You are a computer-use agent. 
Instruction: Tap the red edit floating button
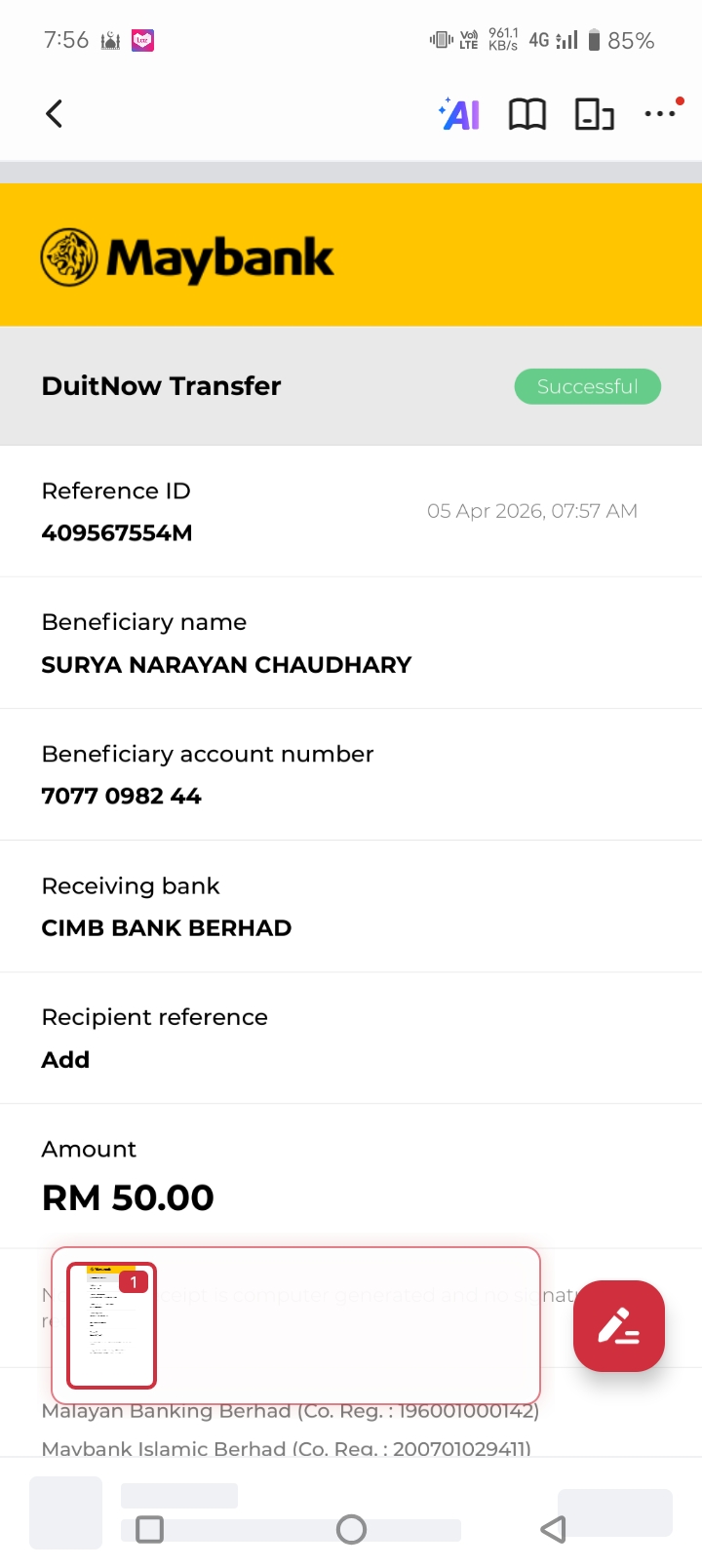coord(619,1326)
